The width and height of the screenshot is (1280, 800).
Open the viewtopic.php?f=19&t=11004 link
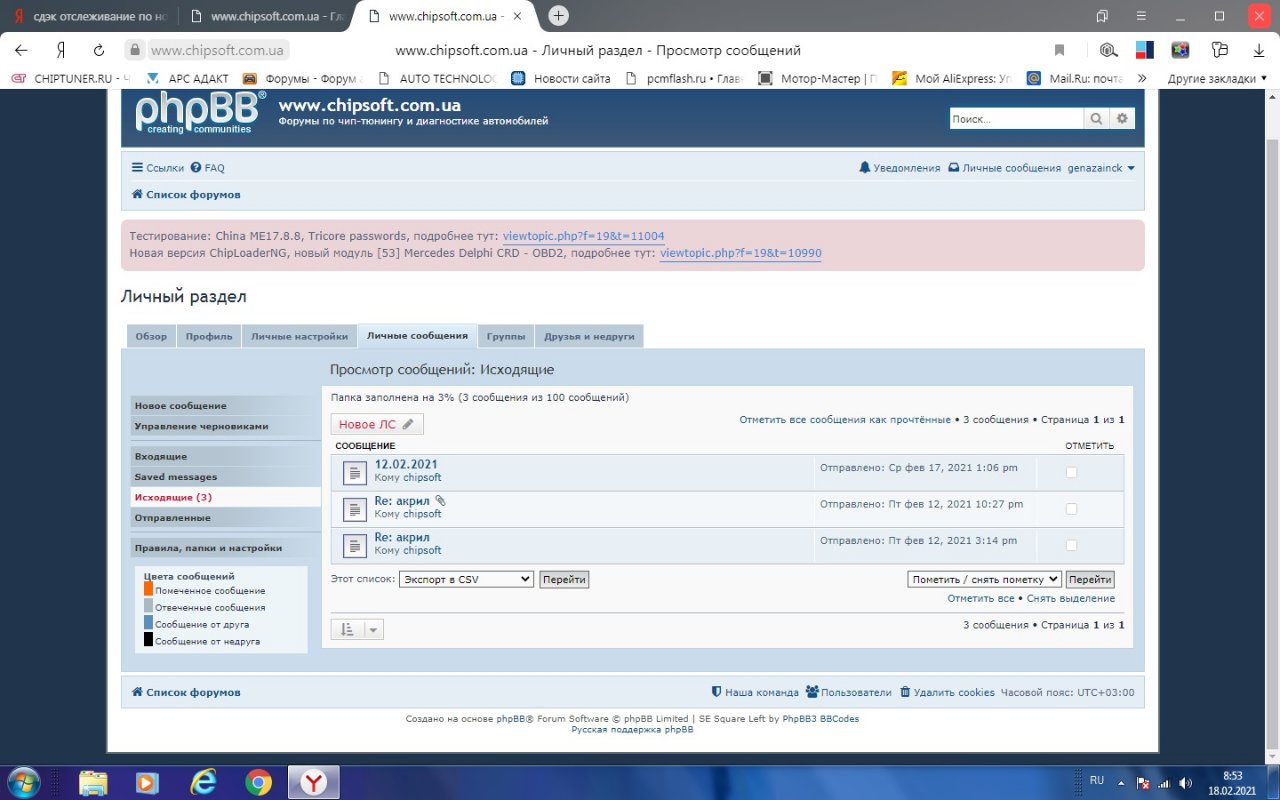click(583, 236)
